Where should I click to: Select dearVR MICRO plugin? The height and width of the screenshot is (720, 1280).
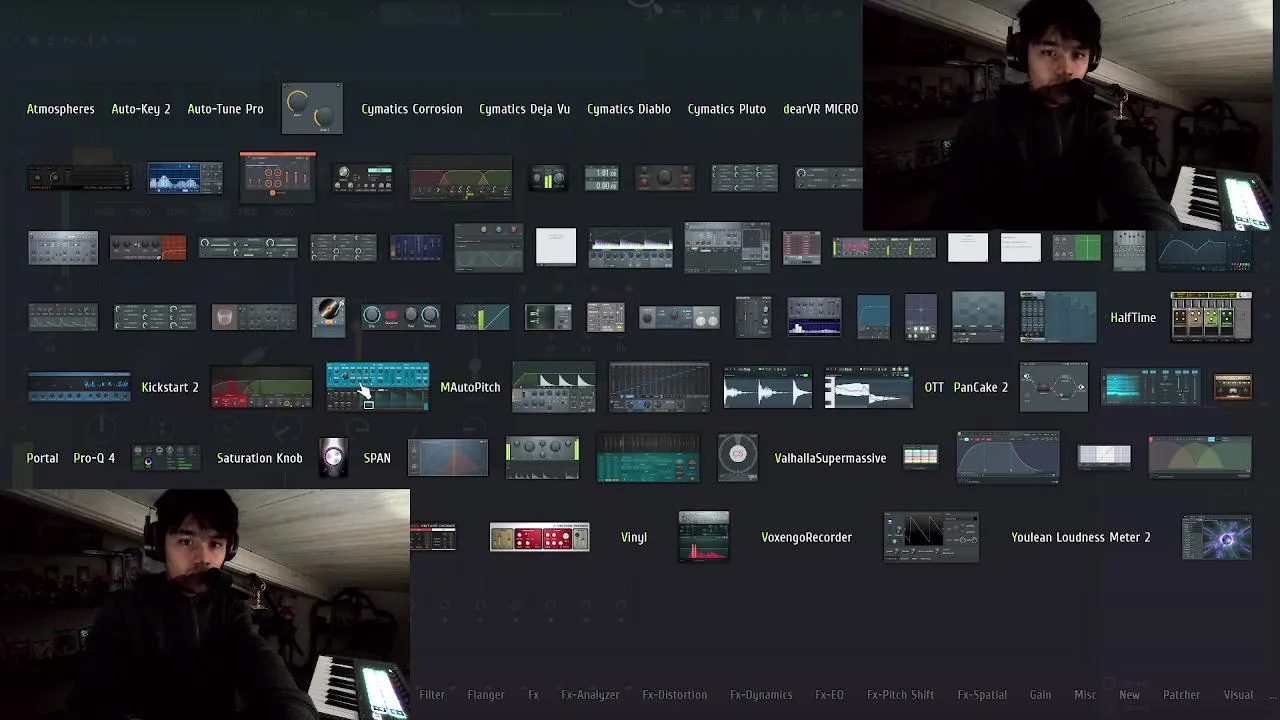(x=821, y=109)
